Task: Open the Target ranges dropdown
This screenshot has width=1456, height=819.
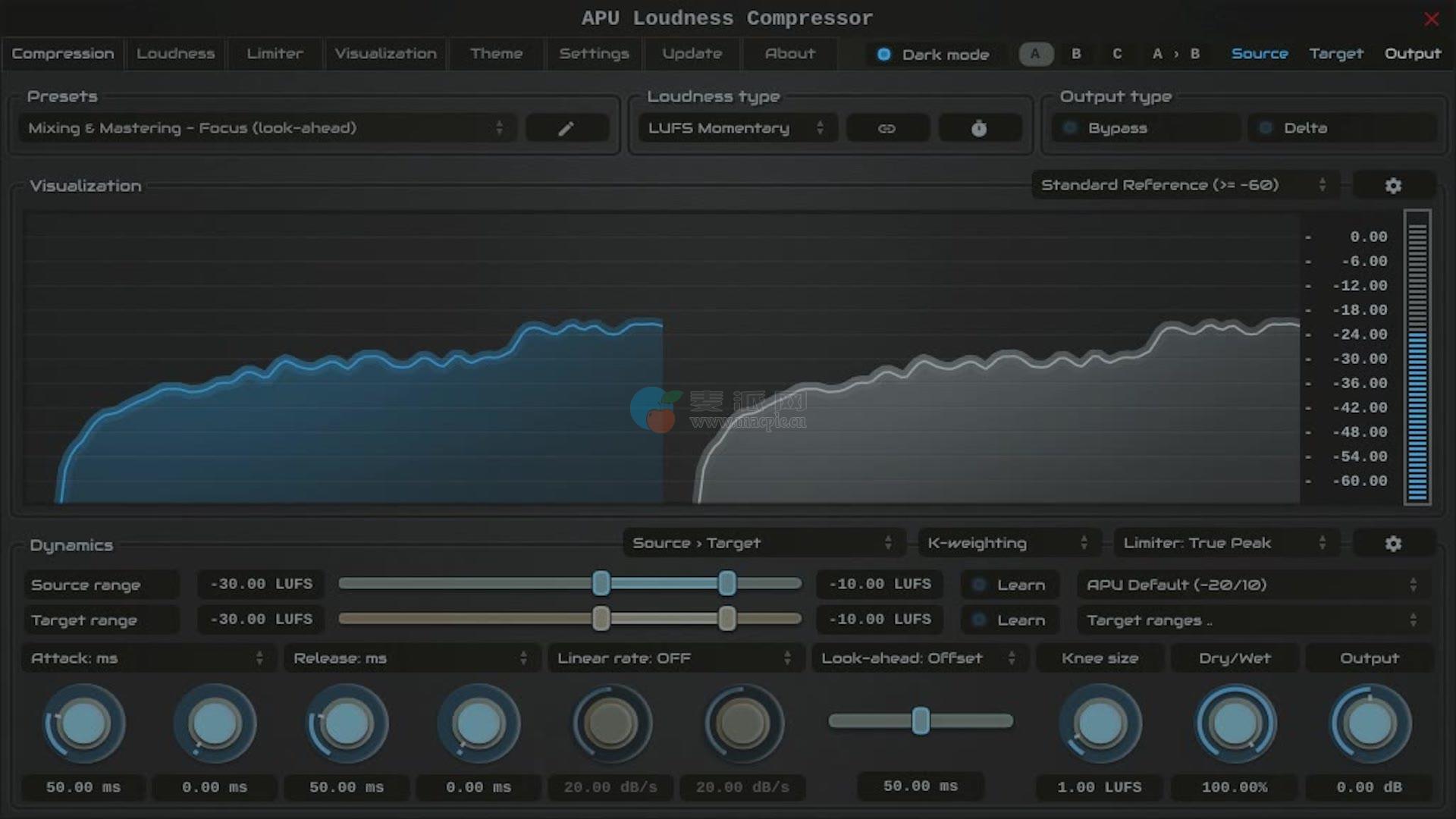Action: pyautogui.click(x=1254, y=620)
